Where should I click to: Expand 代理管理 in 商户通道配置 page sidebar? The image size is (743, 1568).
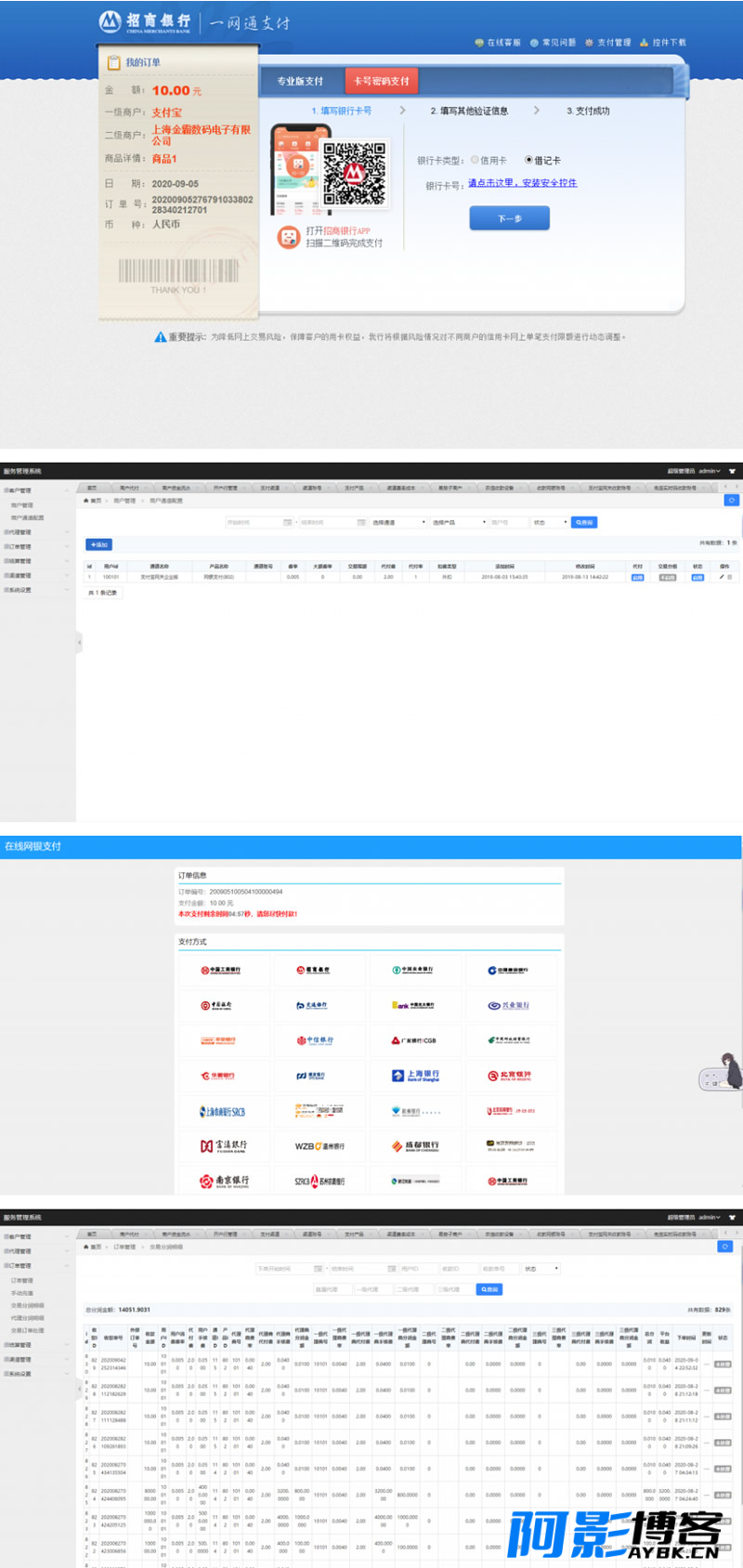(35, 532)
